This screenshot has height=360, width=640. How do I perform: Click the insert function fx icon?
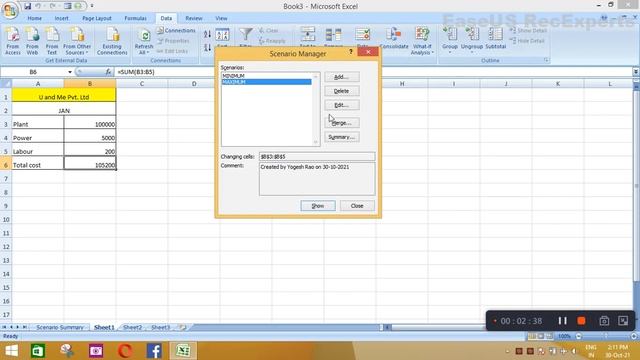[108, 72]
